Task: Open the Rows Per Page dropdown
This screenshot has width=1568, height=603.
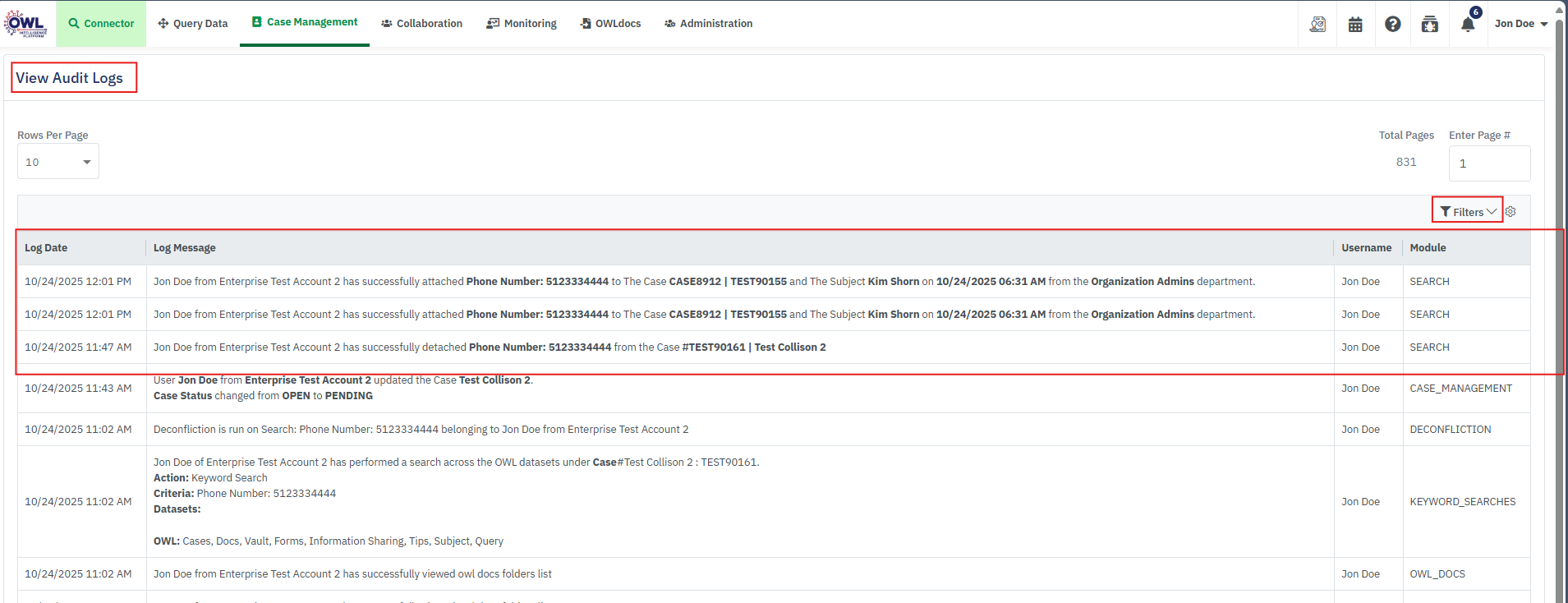Action: (57, 162)
